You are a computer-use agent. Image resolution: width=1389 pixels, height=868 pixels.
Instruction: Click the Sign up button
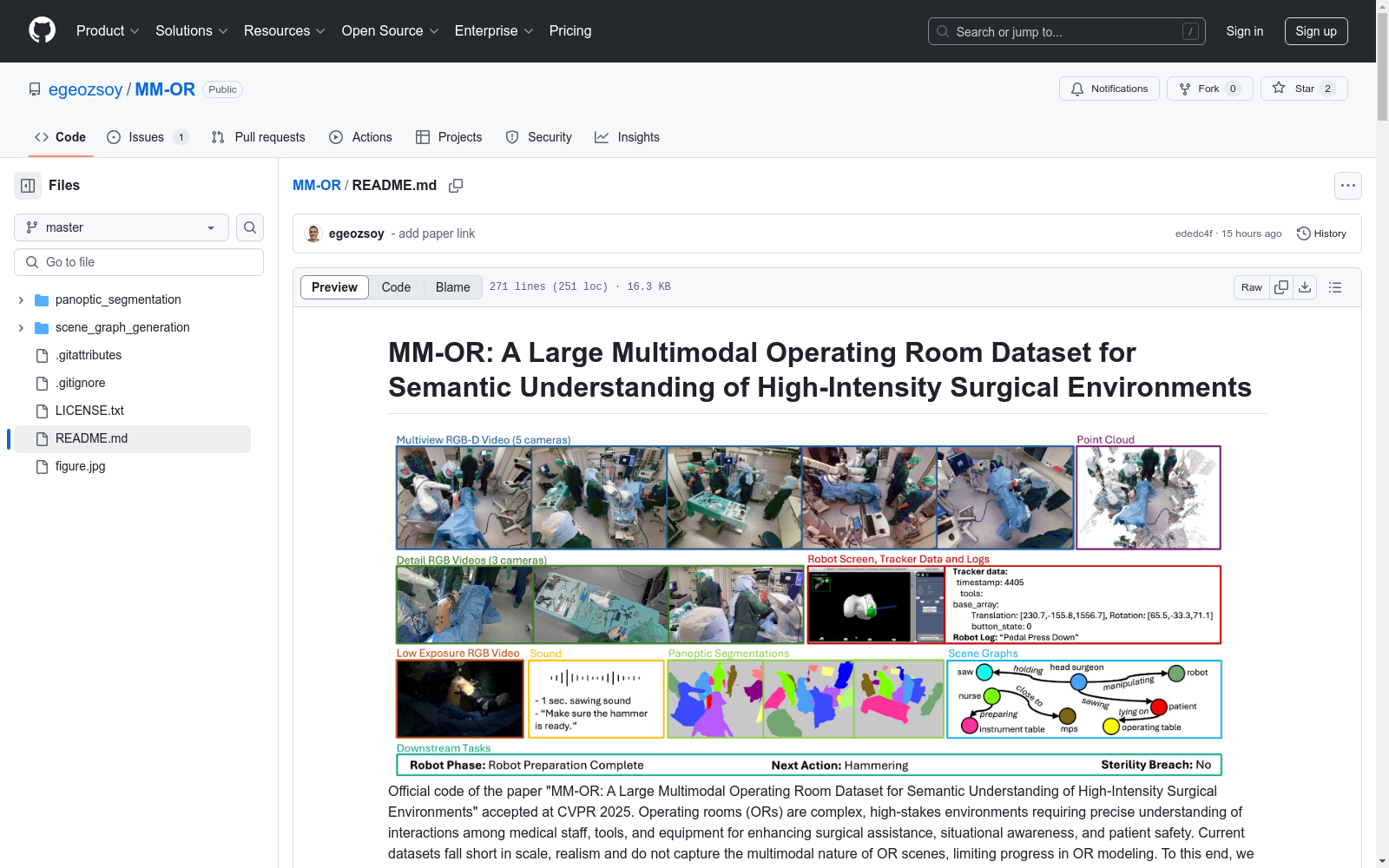coord(1315,31)
